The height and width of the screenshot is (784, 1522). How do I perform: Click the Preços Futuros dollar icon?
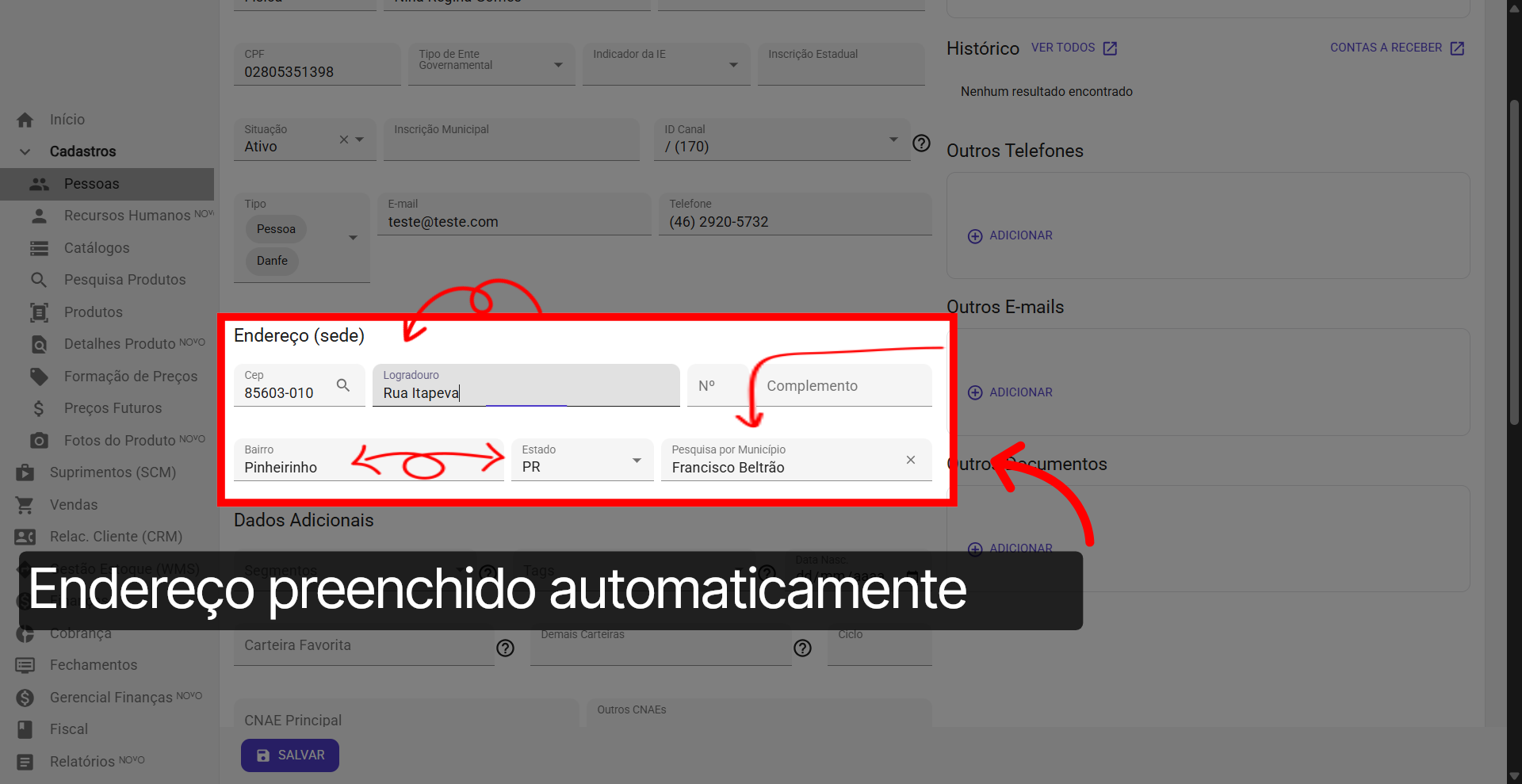coord(38,408)
